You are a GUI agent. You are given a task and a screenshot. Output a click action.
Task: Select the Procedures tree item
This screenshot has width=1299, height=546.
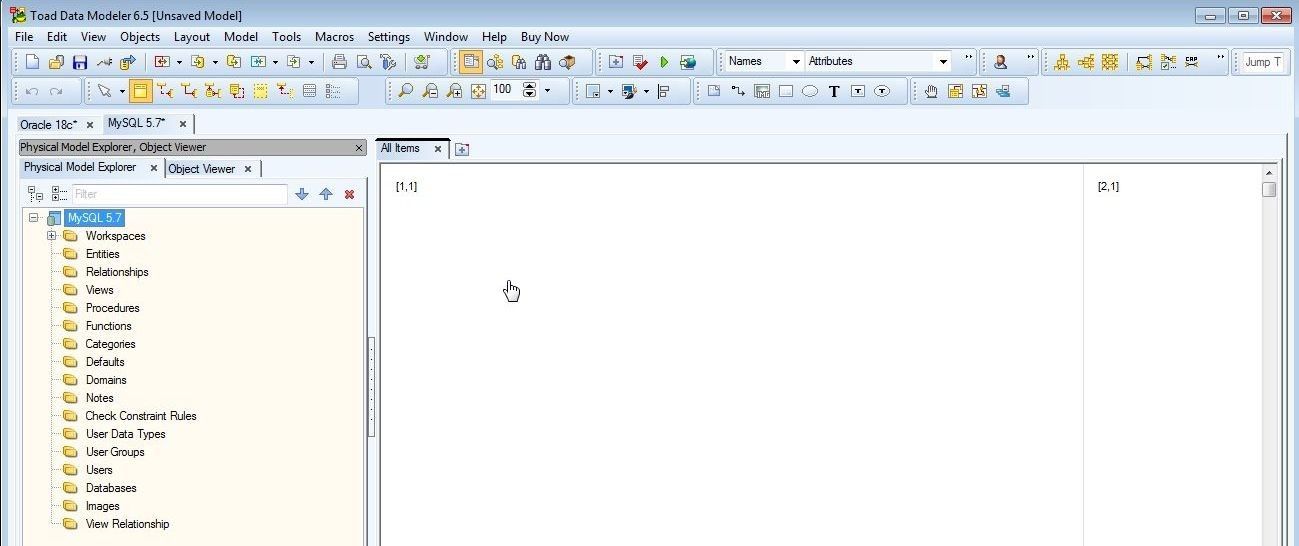(112, 308)
